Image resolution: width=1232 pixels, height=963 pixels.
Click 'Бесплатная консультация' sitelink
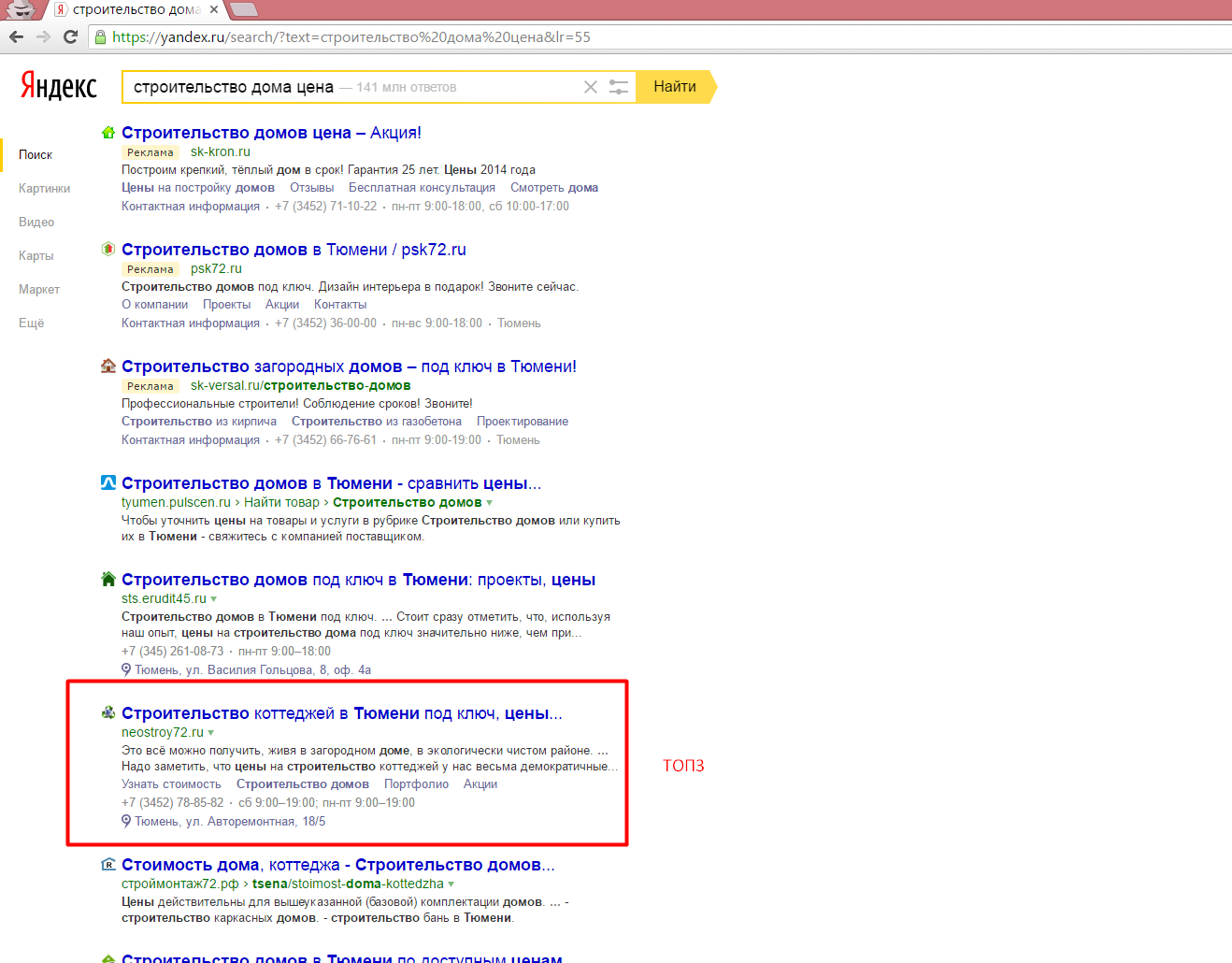click(x=422, y=188)
